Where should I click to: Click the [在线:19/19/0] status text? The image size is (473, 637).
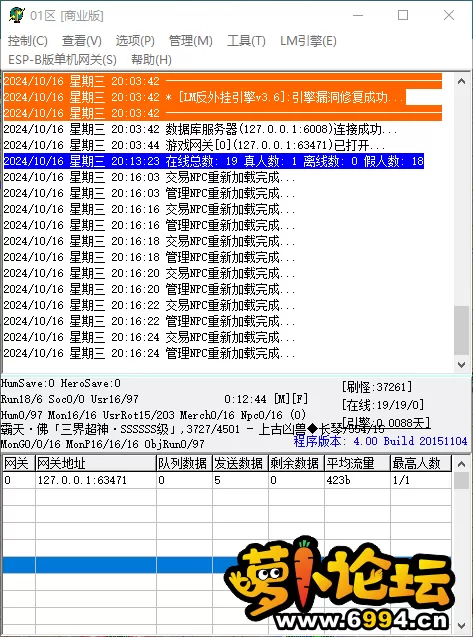pyautogui.click(x=383, y=405)
